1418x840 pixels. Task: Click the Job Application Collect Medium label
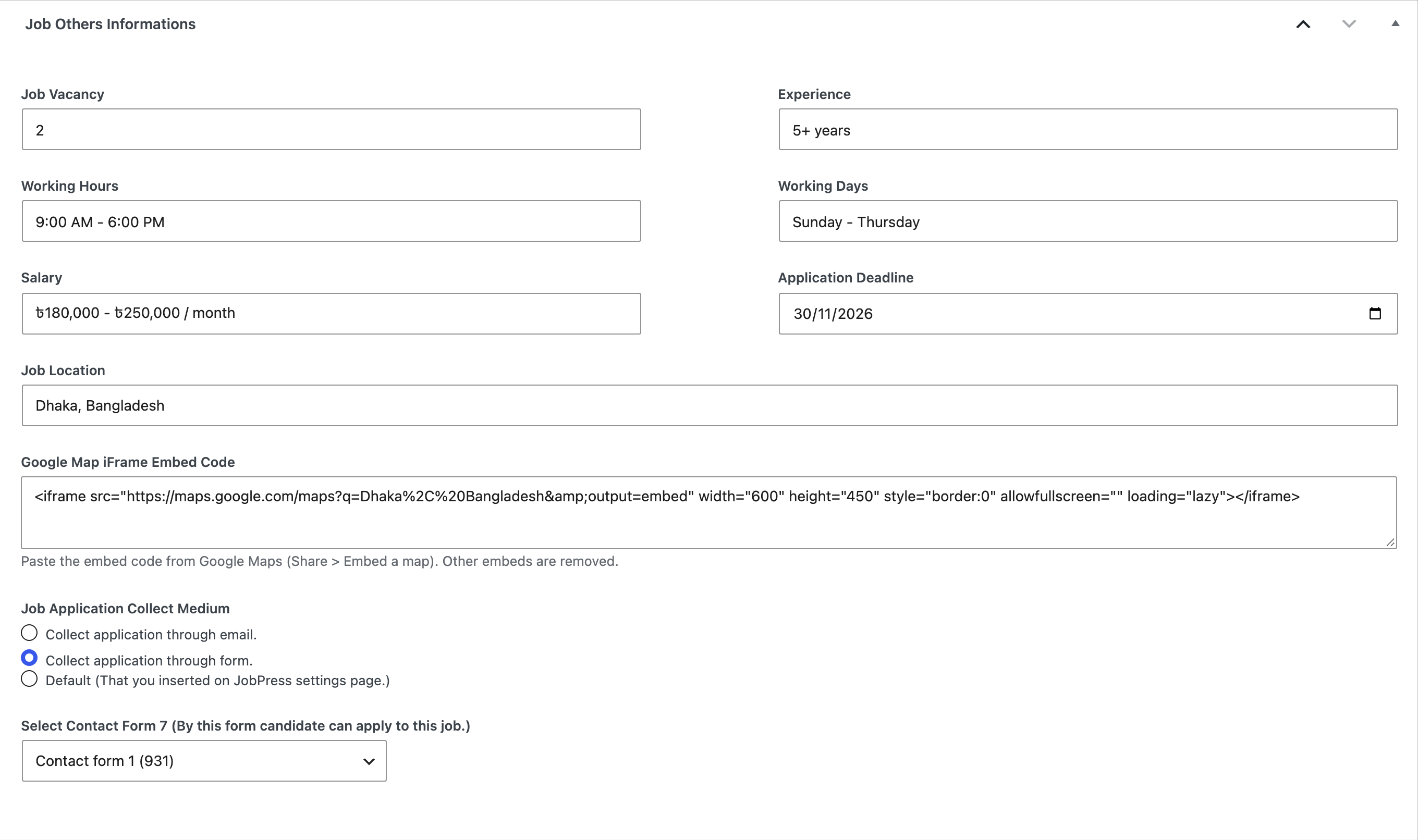click(x=125, y=609)
